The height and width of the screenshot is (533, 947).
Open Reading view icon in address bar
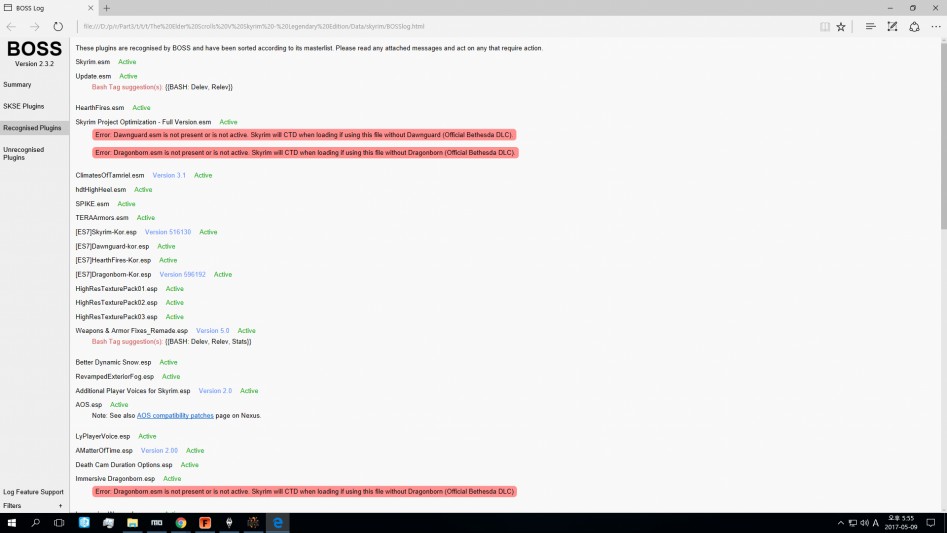pyautogui.click(x=824, y=27)
